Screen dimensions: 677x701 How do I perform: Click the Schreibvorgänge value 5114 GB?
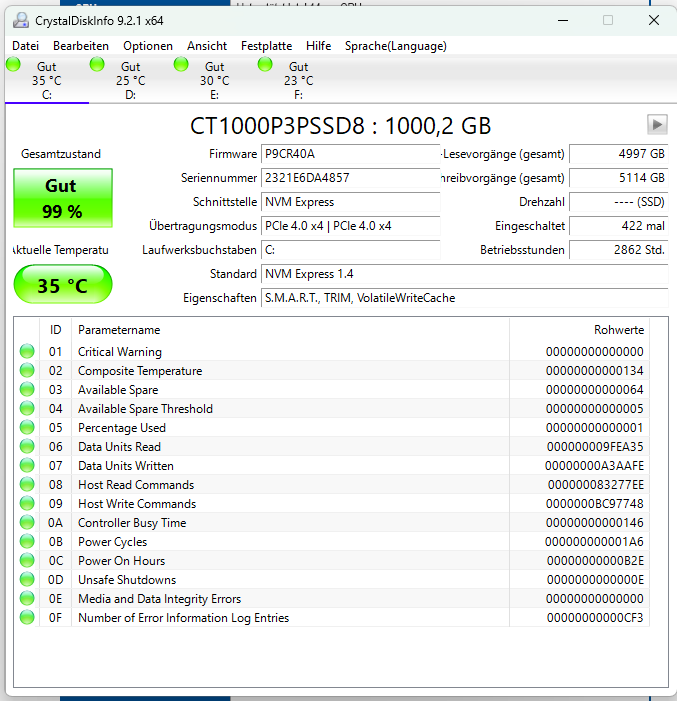click(618, 178)
